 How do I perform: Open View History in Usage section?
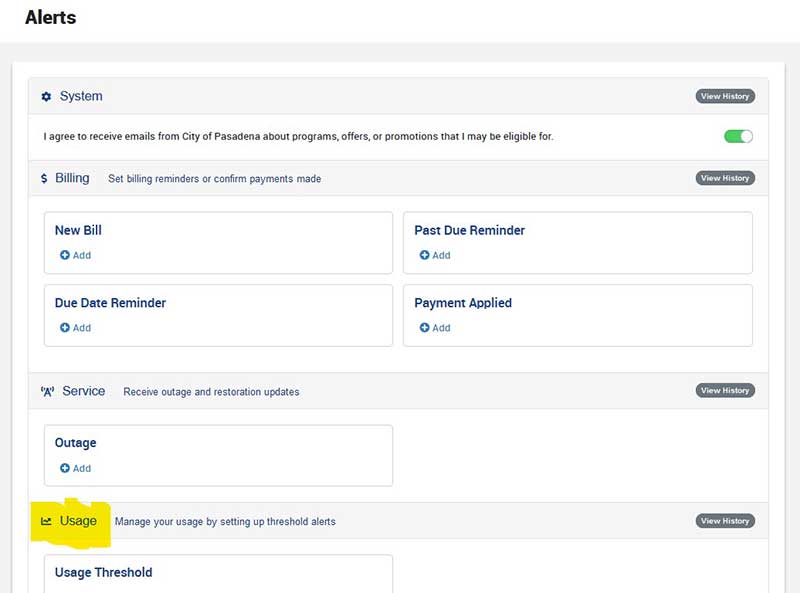pyautogui.click(x=725, y=521)
